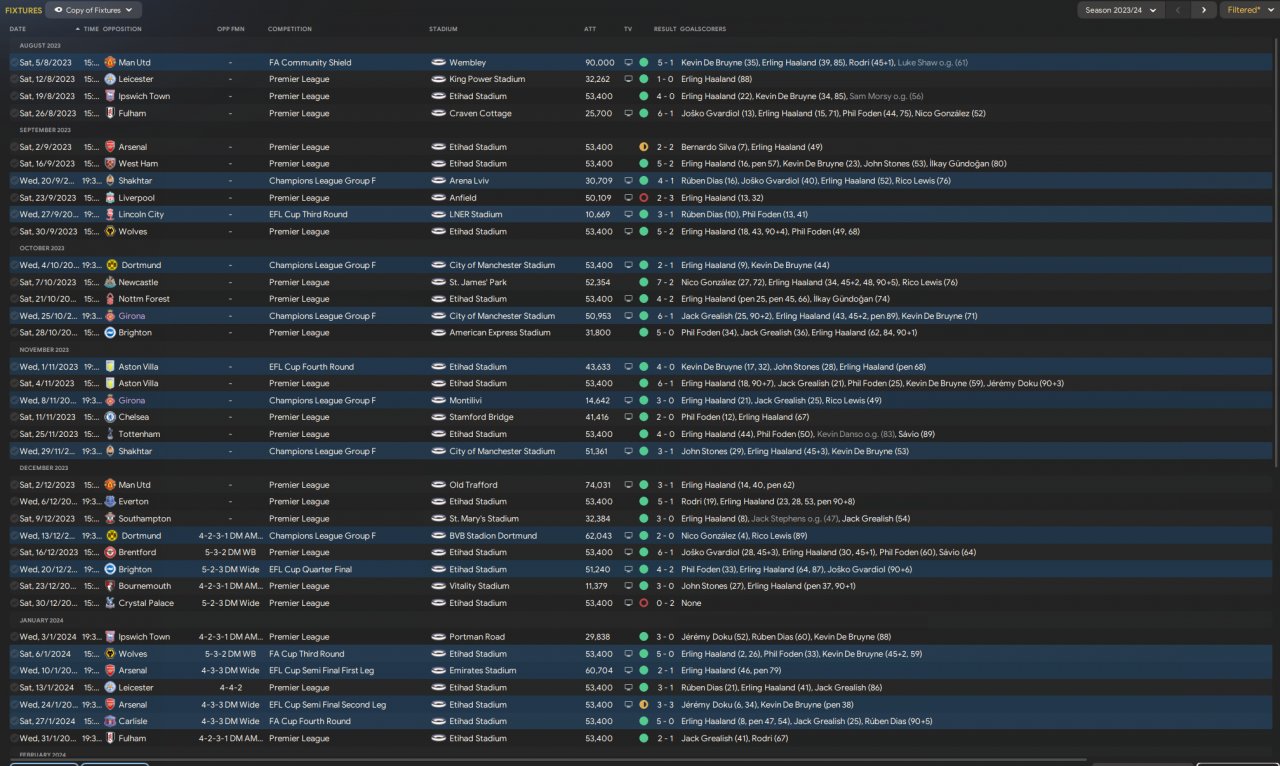Click the Dortmund badge in the 4/10 row

[x=112, y=266]
